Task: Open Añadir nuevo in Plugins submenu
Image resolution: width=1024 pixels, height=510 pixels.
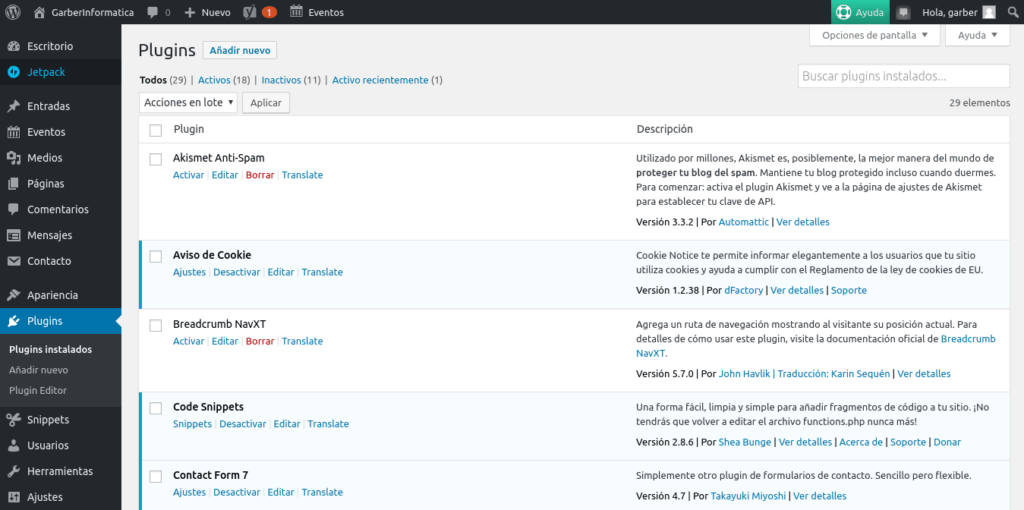Action: click(39, 370)
